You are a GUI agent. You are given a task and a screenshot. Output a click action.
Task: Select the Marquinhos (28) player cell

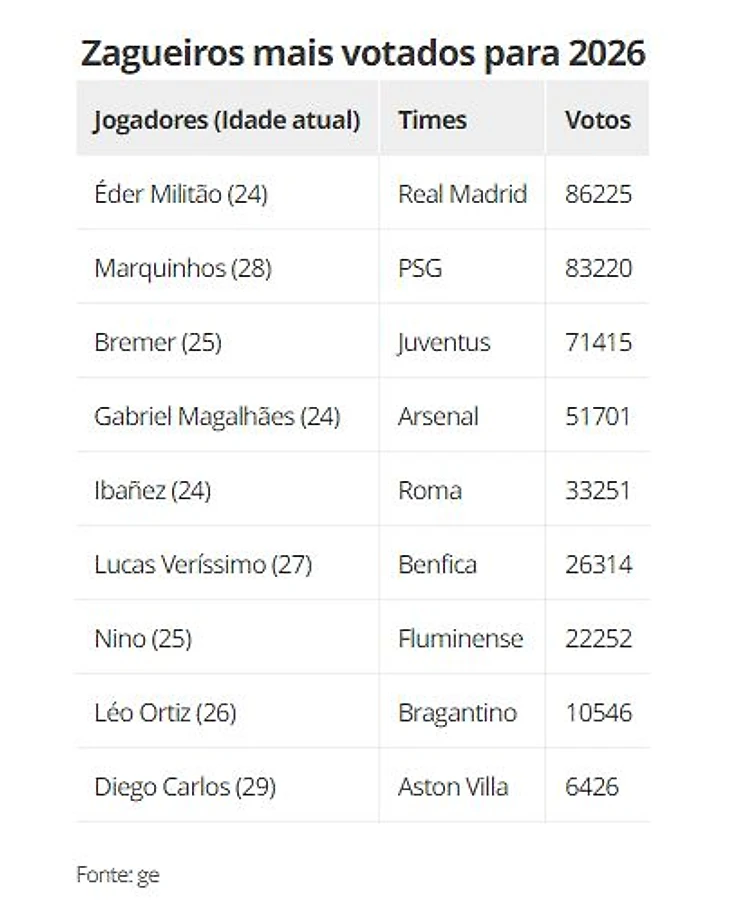point(183,268)
